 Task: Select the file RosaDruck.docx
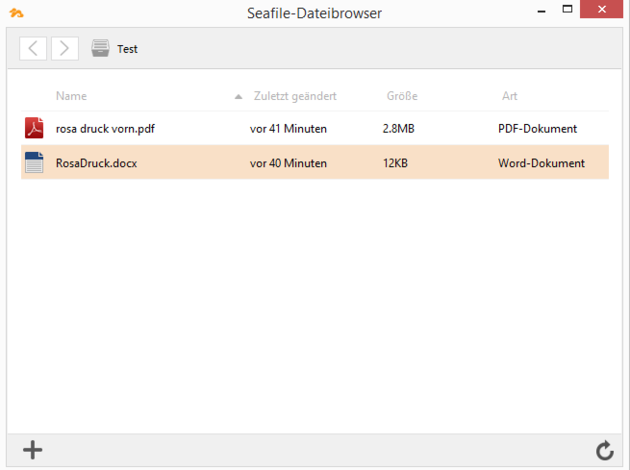click(x=96, y=163)
